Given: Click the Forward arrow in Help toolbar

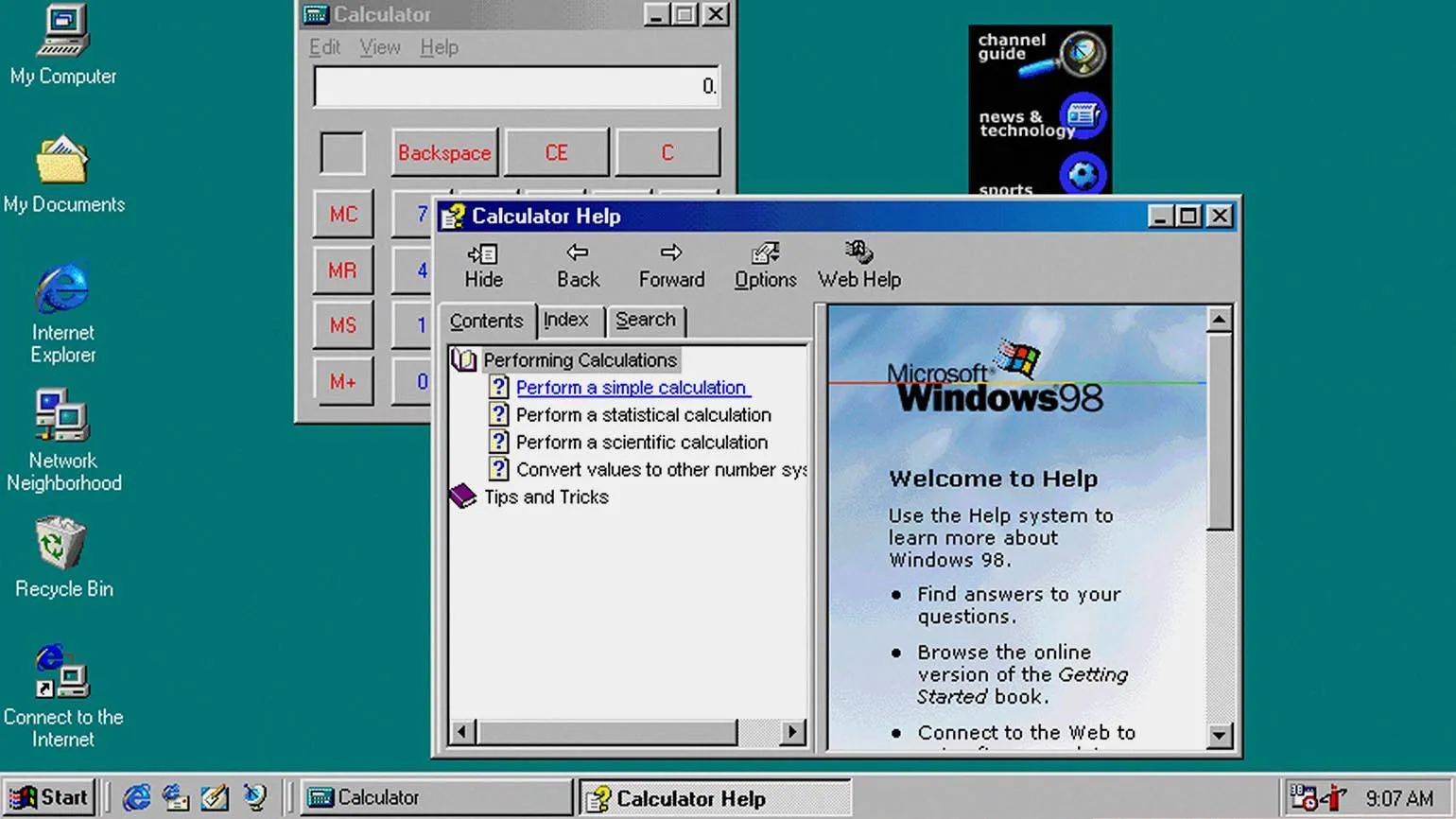Looking at the screenshot, I should [x=671, y=265].
